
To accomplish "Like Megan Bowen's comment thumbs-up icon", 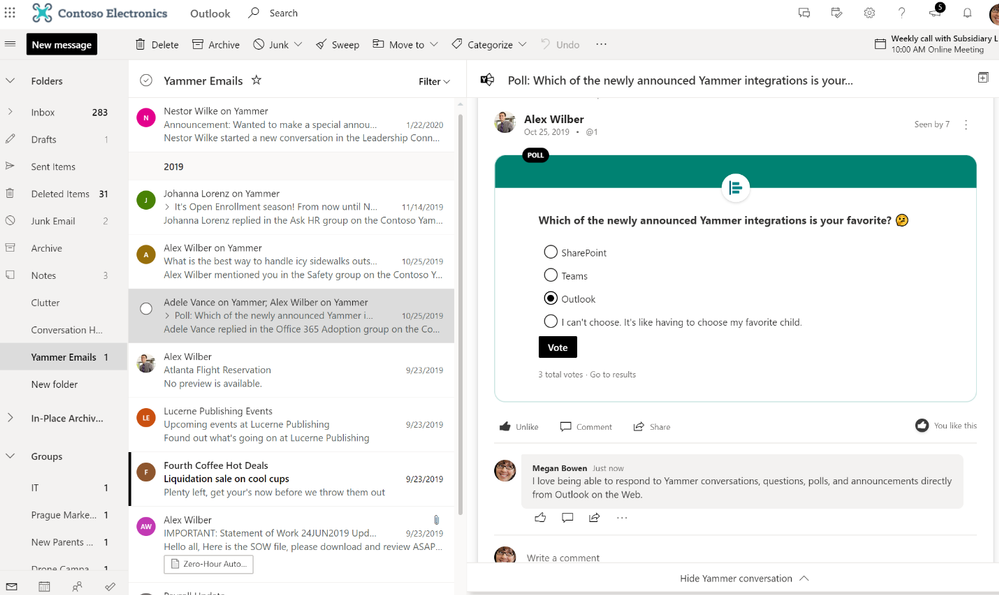I will pos(540,517).
